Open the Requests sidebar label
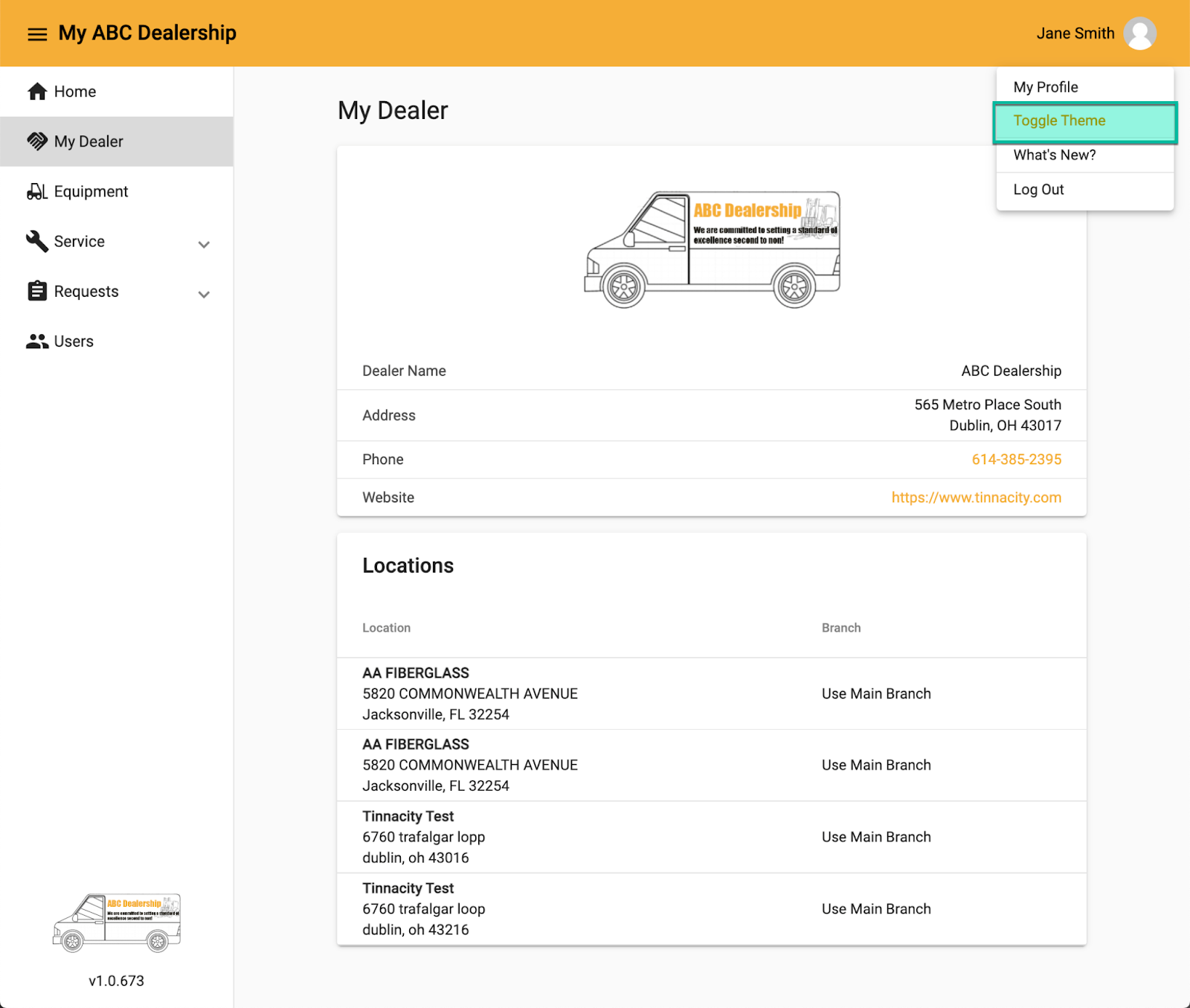 pos(86,292)
